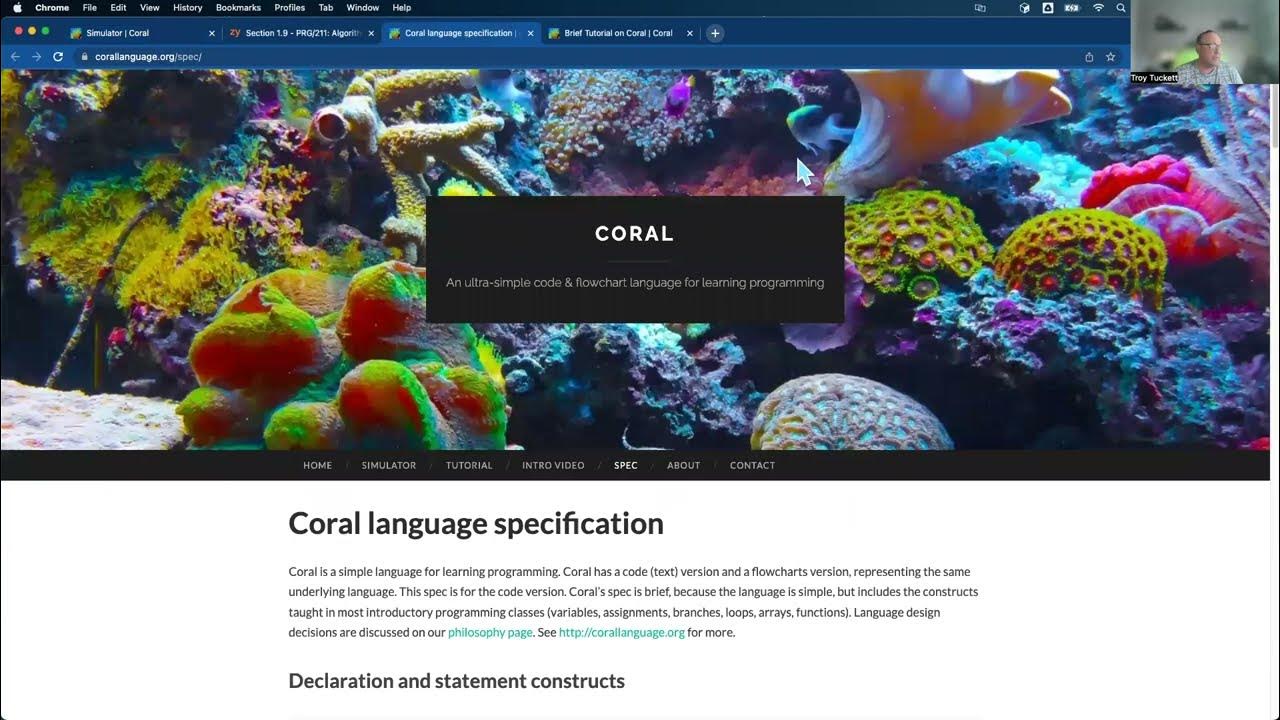
Task: Reload the current page
Action: [58, 57]
